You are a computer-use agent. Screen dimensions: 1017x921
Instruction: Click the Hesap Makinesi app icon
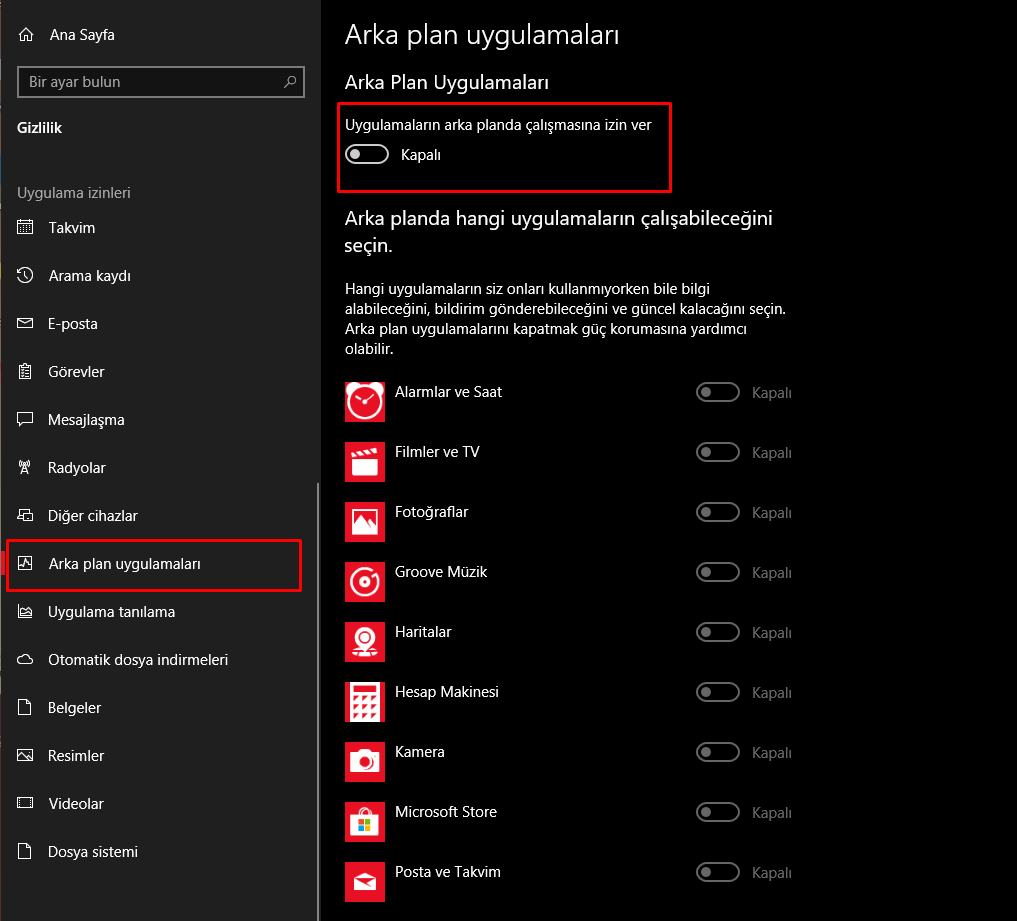[x=365, y=702]
